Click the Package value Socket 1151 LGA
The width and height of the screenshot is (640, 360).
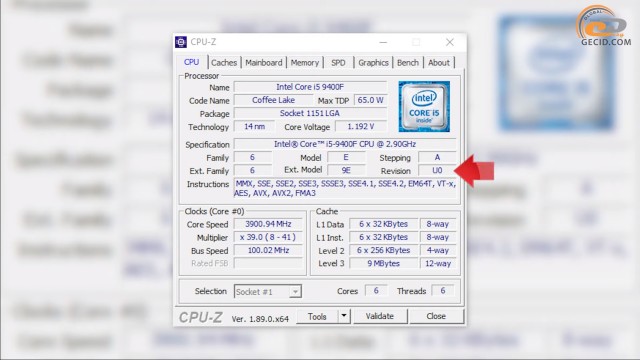point(310,113)
